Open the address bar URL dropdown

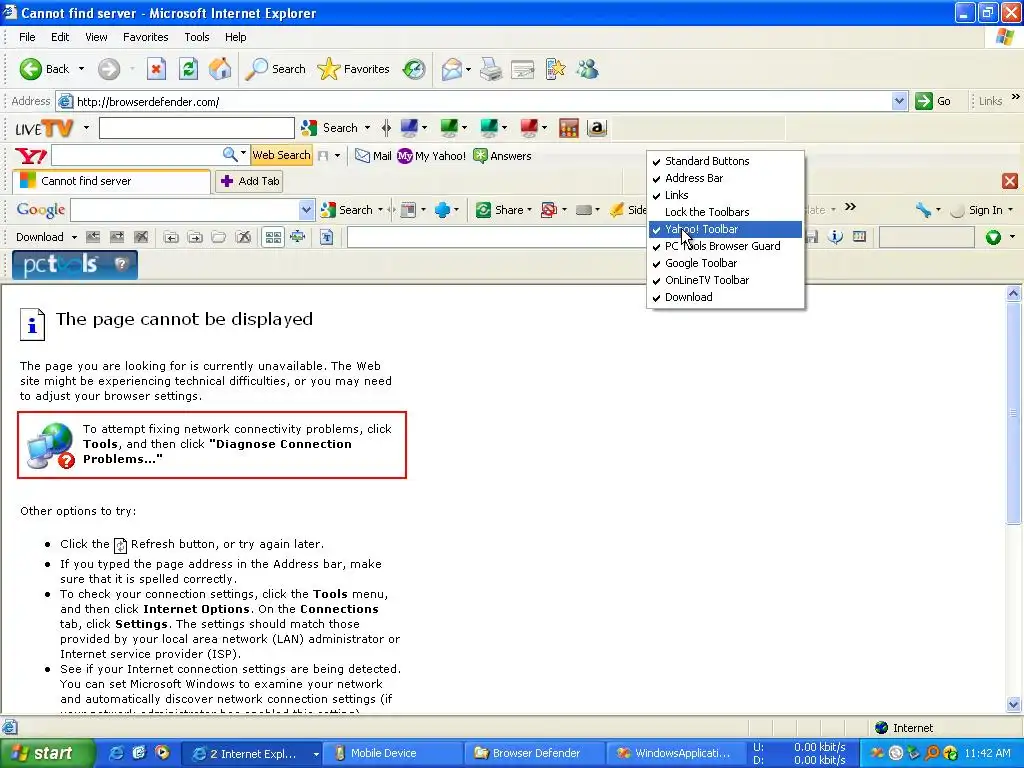(899, 101)
